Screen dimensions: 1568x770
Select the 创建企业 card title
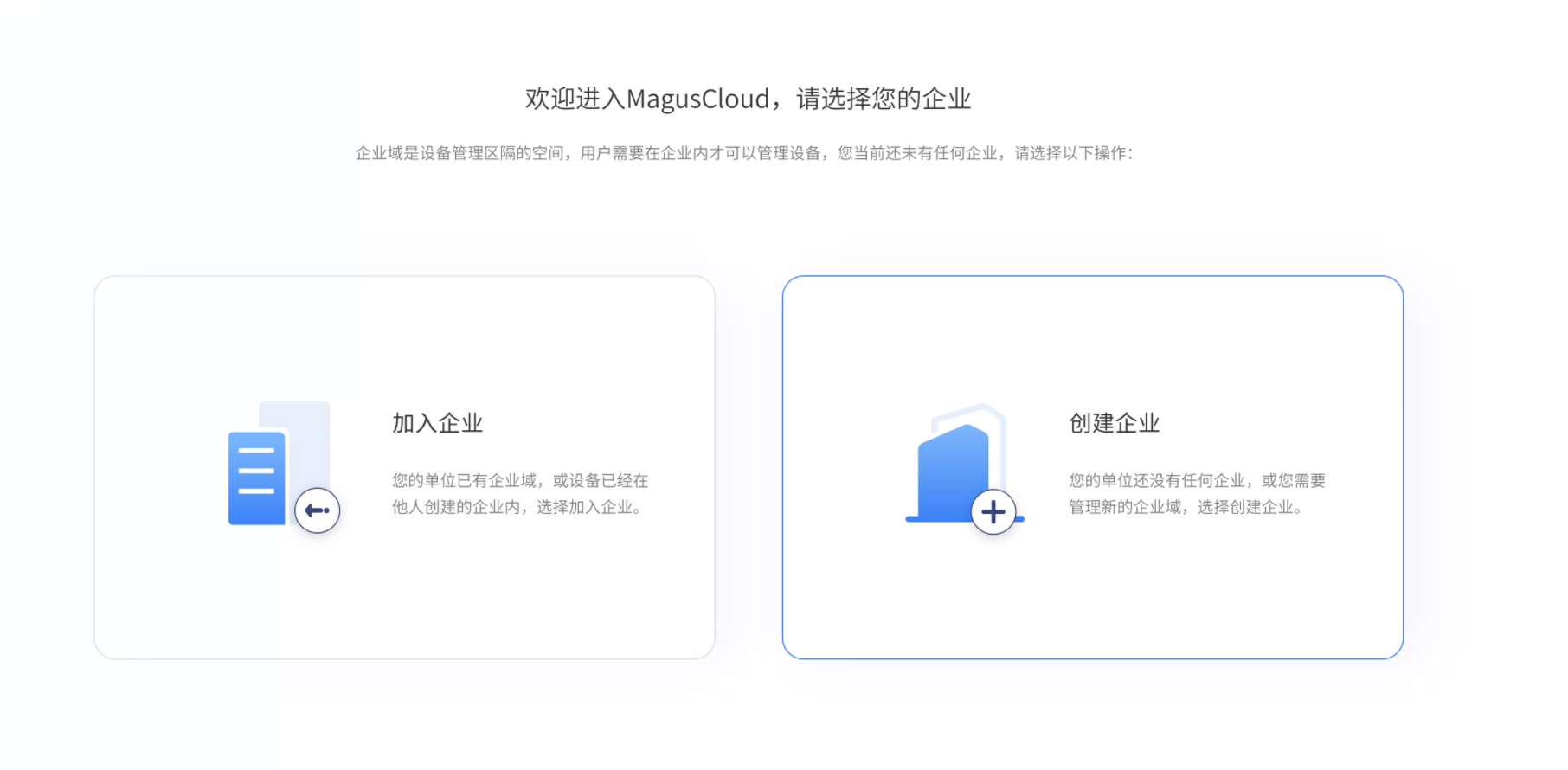click(1114, 423)
